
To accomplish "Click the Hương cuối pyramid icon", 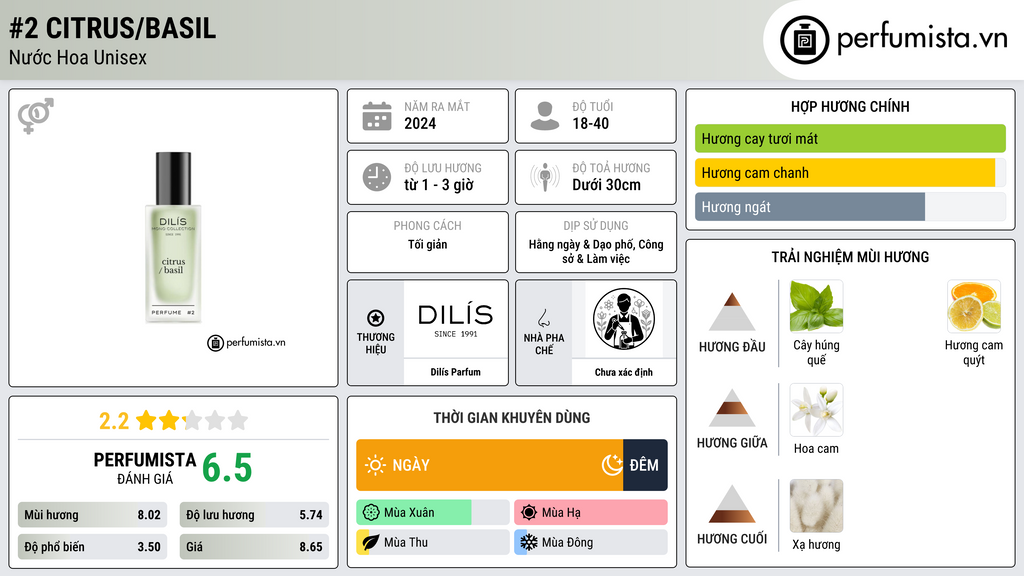I will (732, 504).
